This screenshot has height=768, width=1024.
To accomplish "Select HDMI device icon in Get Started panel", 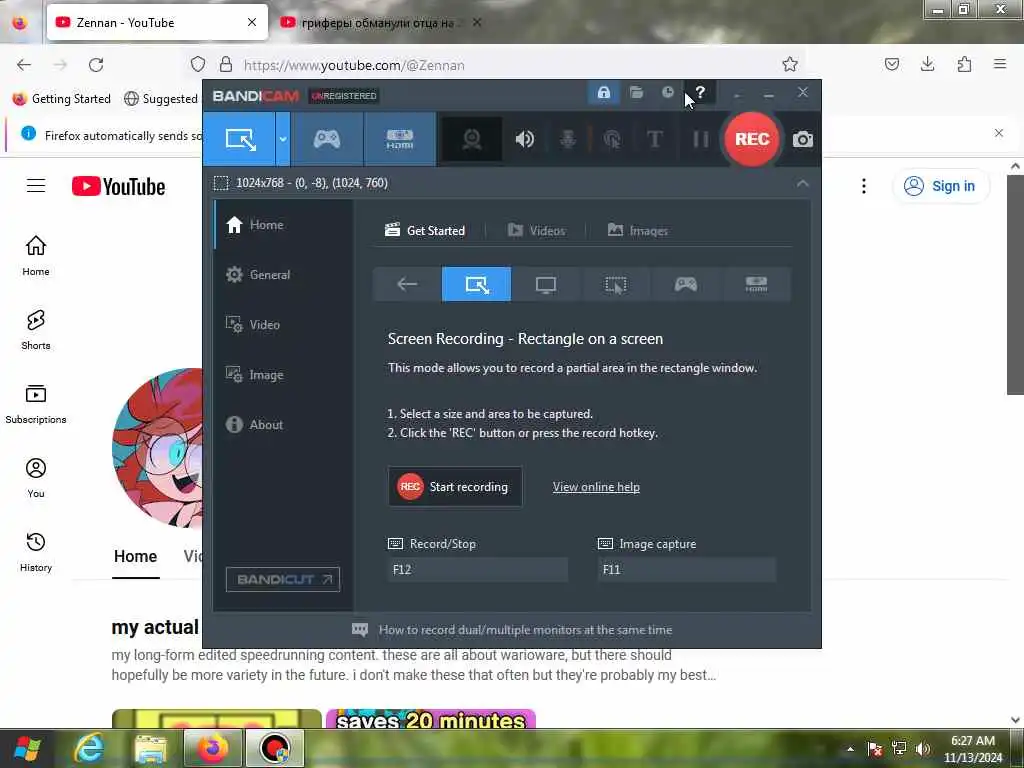I will pyautogui.click(x=756, y=284).
